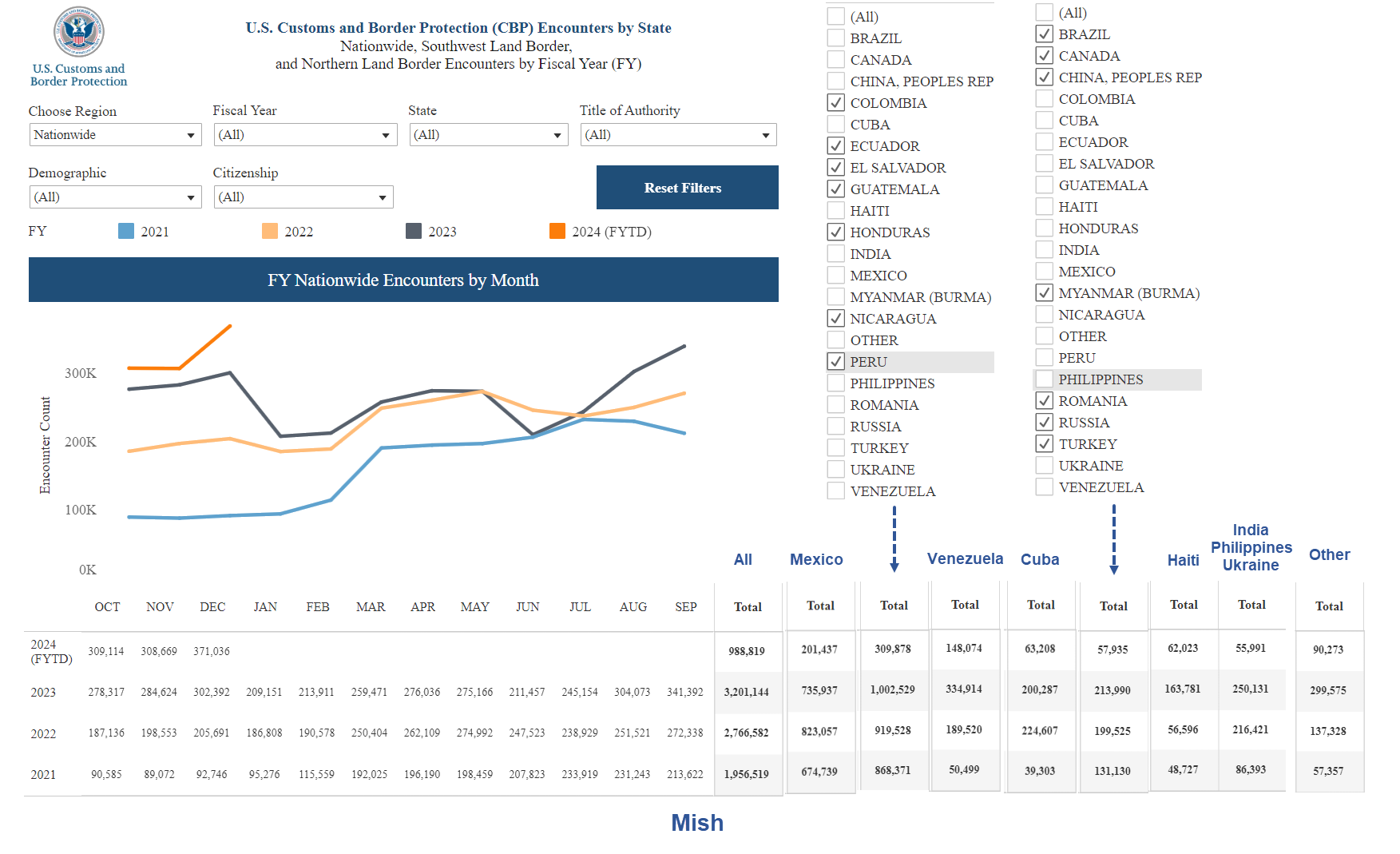The width and height of the screenshot is (1400, 854).
Task: Expand the Citizenship dropdown
Action: [303, 197]
